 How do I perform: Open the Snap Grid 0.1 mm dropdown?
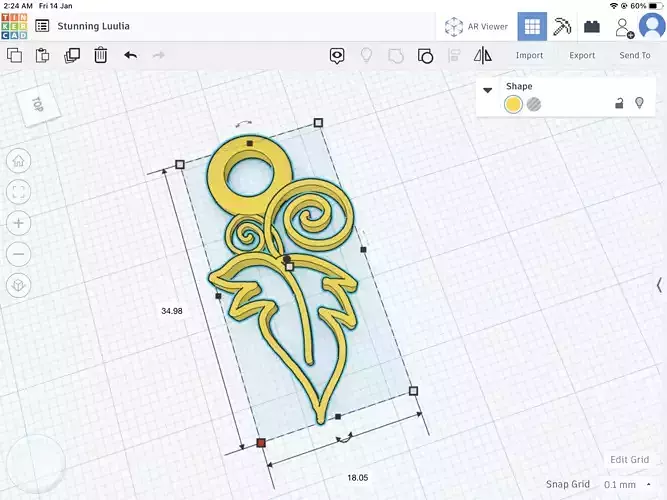(x=627, y=484)
